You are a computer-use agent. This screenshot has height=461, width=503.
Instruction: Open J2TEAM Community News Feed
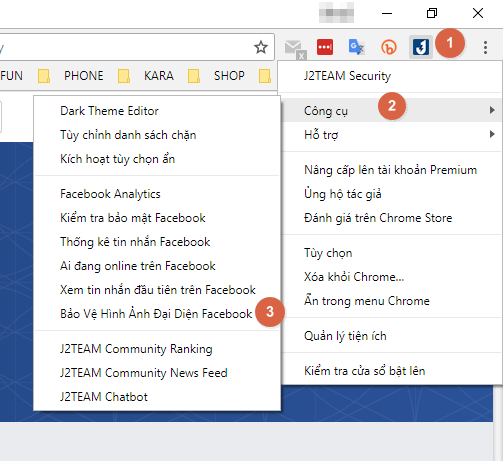click(157, 373)
